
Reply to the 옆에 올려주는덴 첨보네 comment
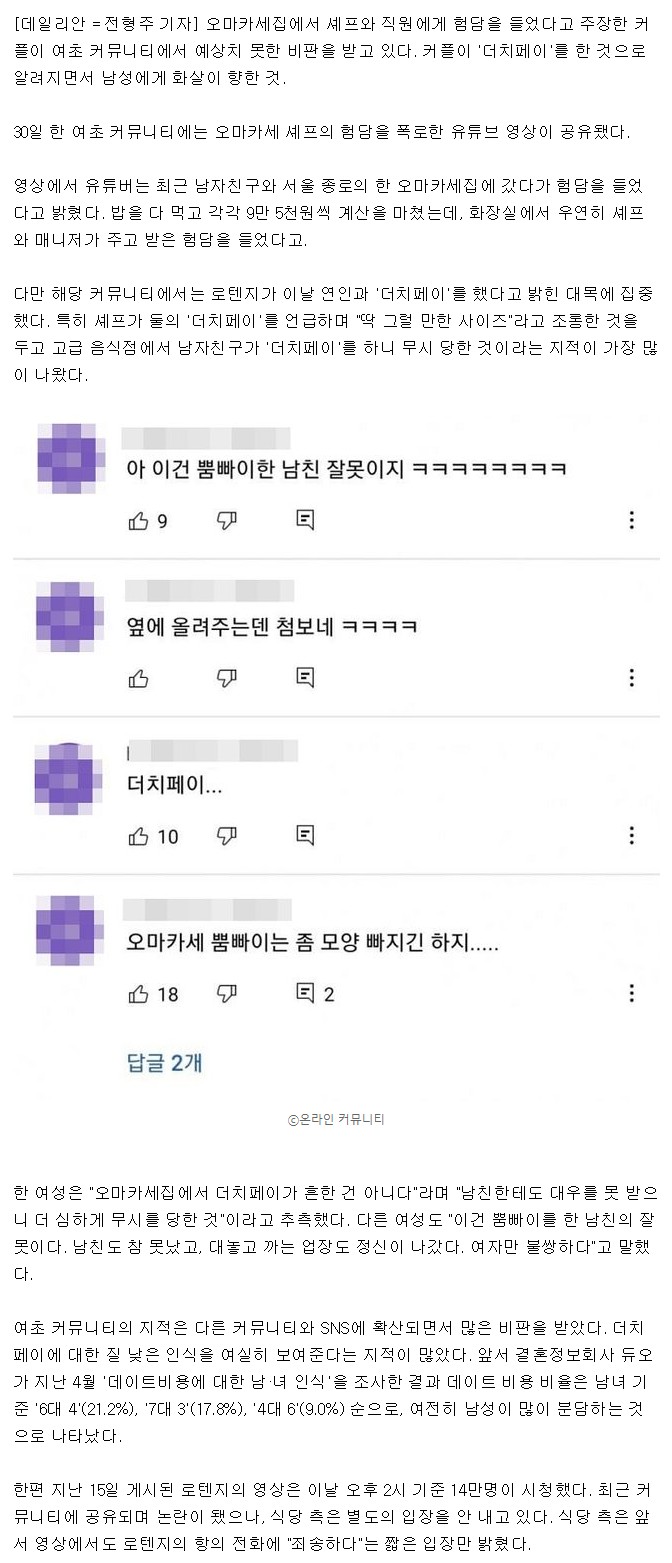point(306,678)
